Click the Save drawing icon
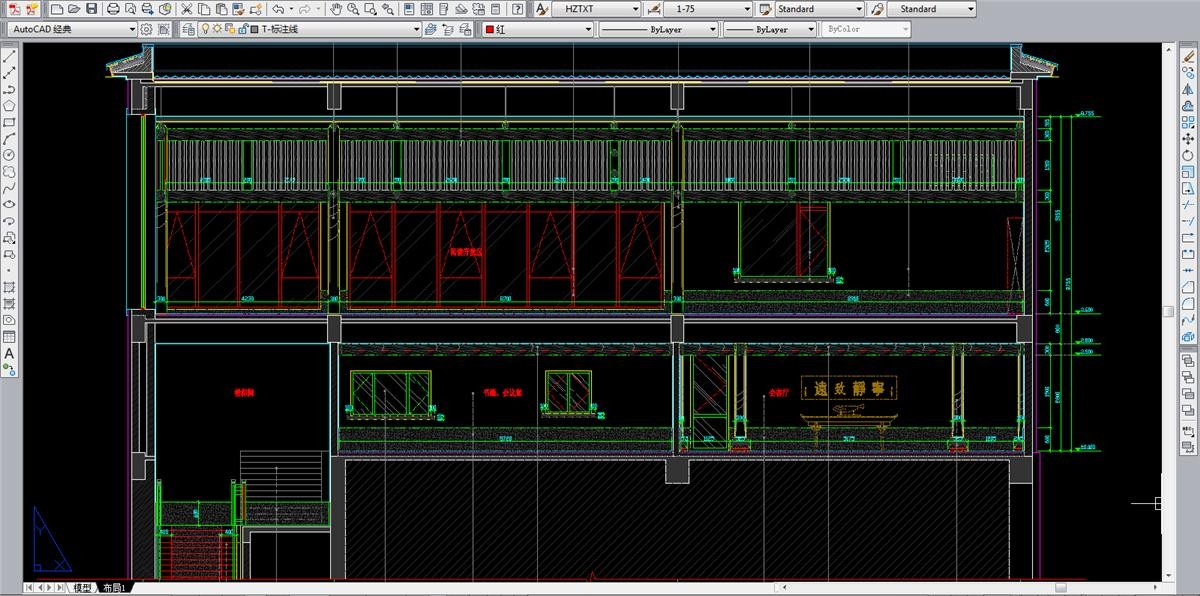Viewport: 1200px width, 596px height. pyautogui.click(x=92, y=9)
